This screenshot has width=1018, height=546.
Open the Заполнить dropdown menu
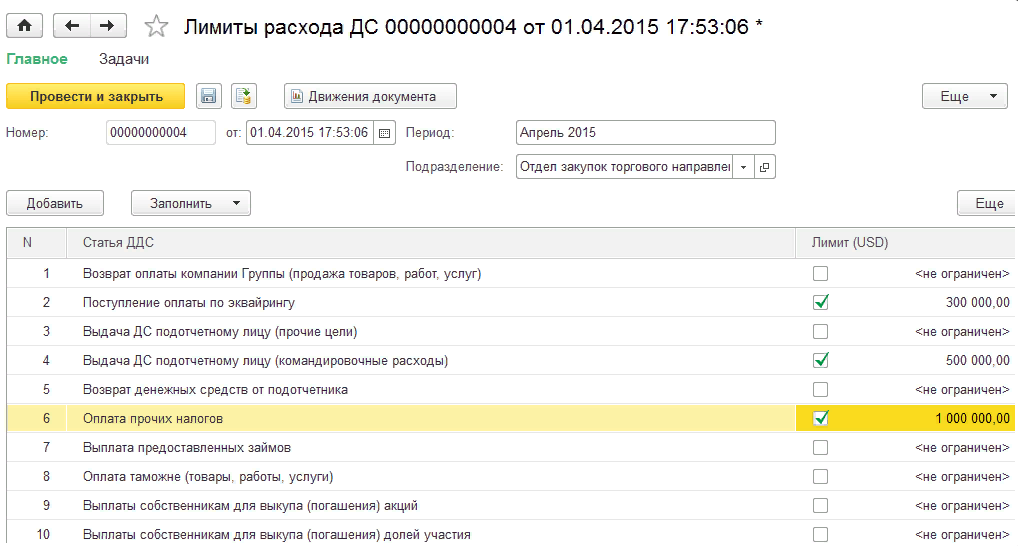click(190, 203)
